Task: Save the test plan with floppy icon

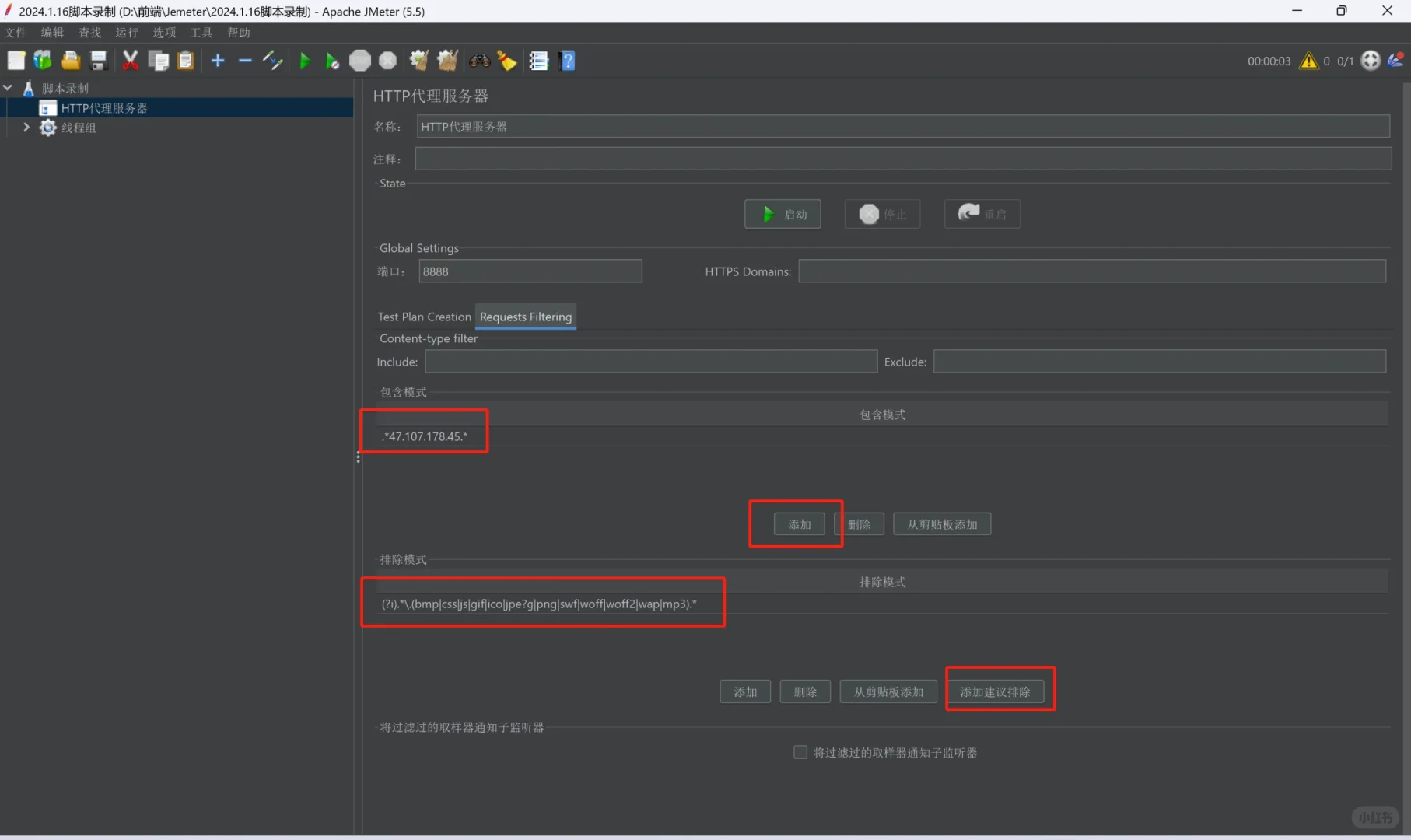Action: [x=99, y=61]
